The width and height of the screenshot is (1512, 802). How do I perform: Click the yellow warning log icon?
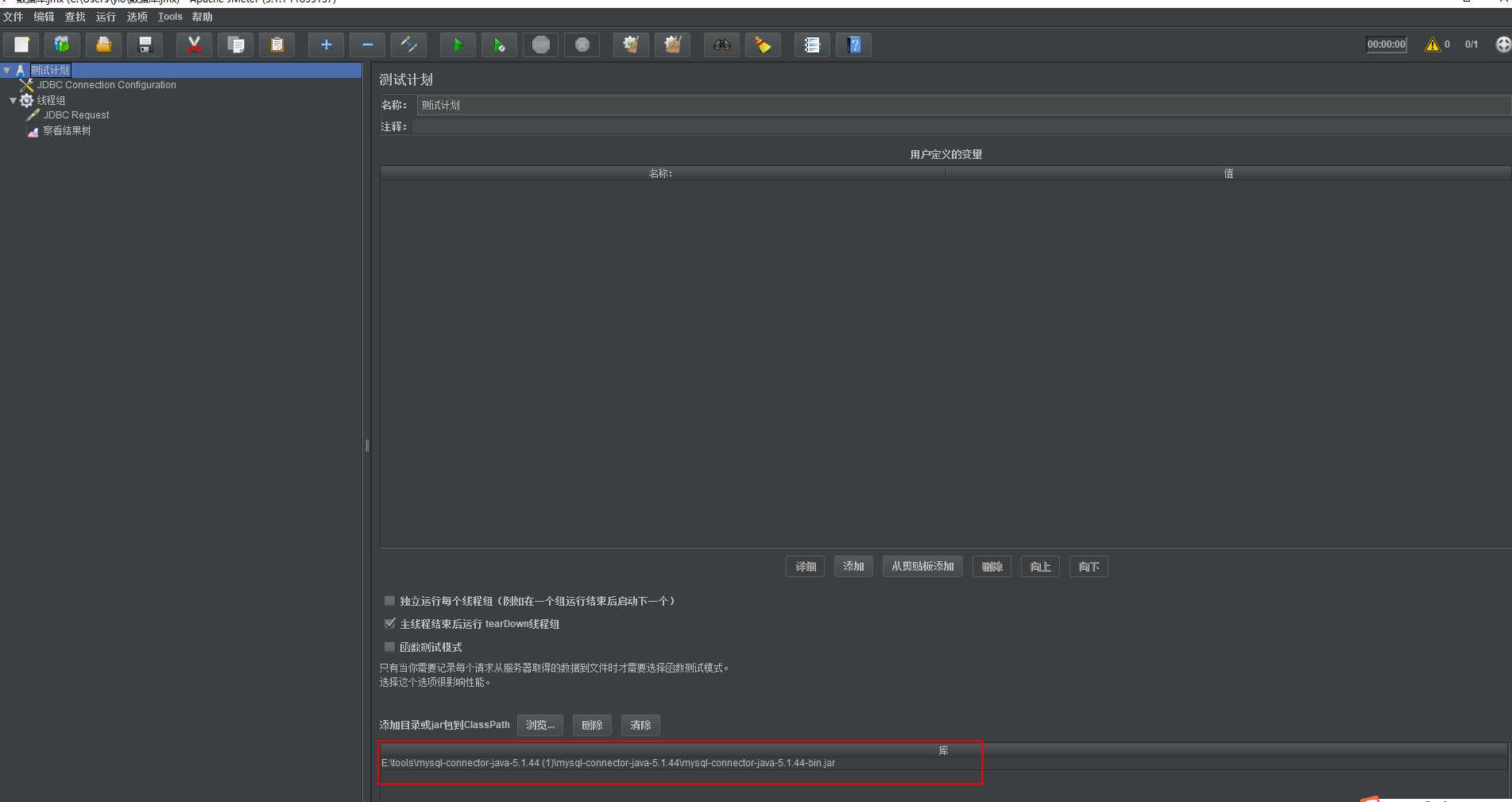coord(1433,45)
